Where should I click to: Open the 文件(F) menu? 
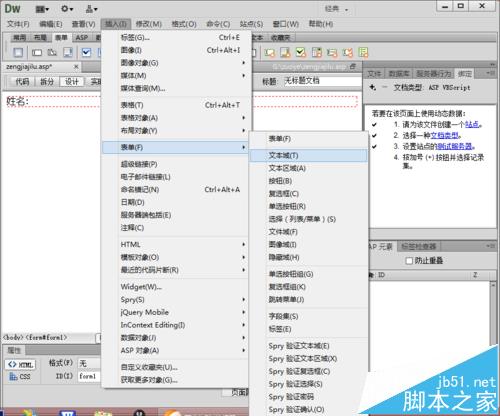point(18,24)
